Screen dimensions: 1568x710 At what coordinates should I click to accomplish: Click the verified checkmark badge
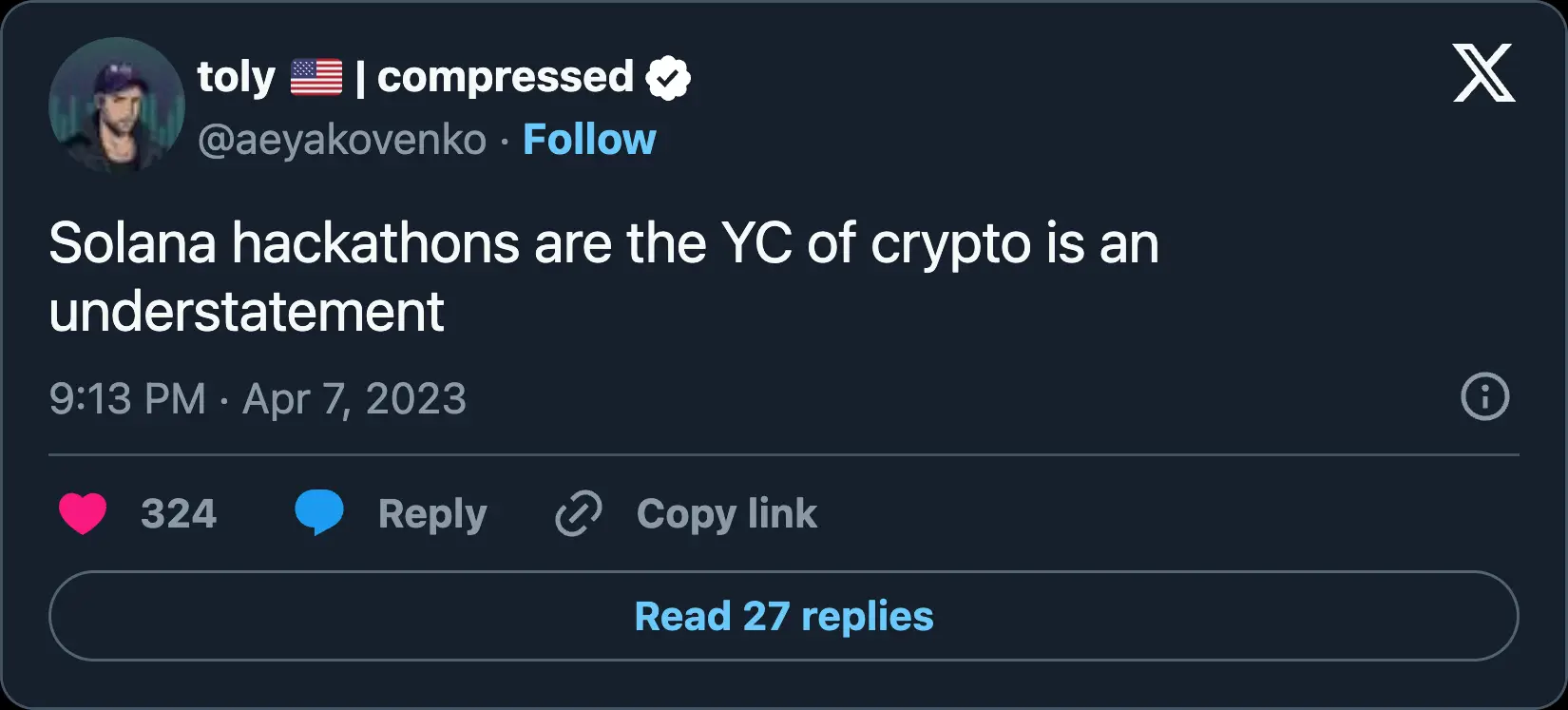click(668, 78)
